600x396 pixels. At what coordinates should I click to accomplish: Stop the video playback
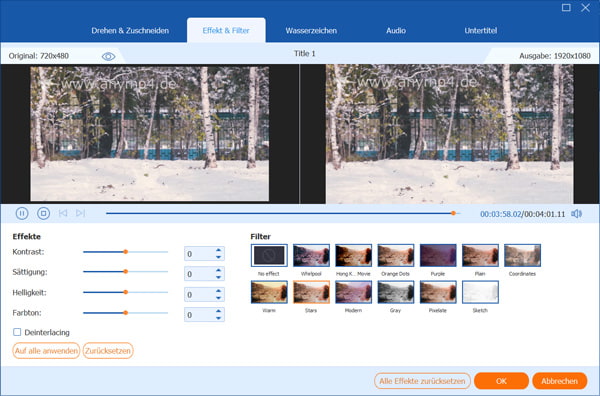click(x=43, y=213)
